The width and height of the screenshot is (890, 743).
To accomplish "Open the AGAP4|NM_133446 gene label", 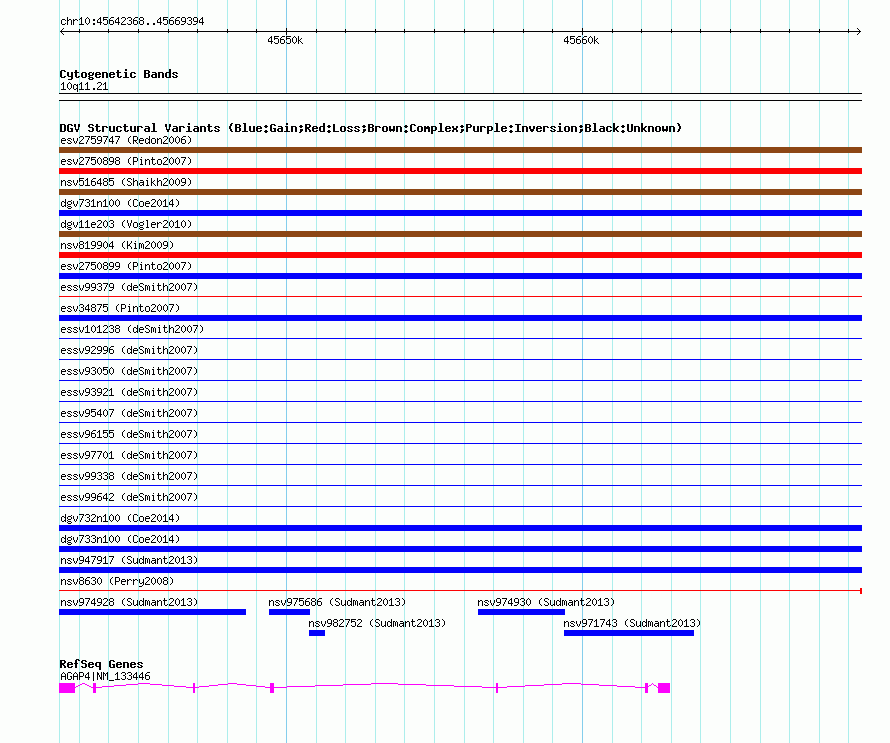I will 105,676.
